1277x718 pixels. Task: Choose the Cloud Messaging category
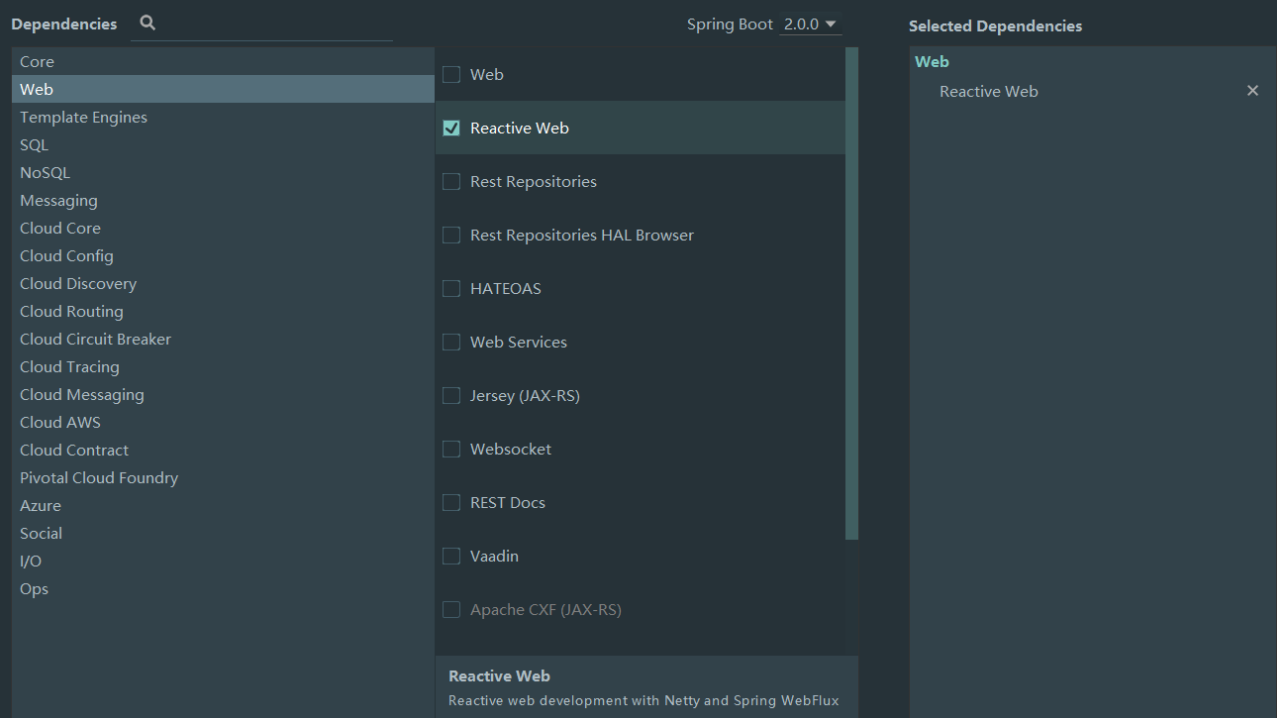click(x=223, y=395)
